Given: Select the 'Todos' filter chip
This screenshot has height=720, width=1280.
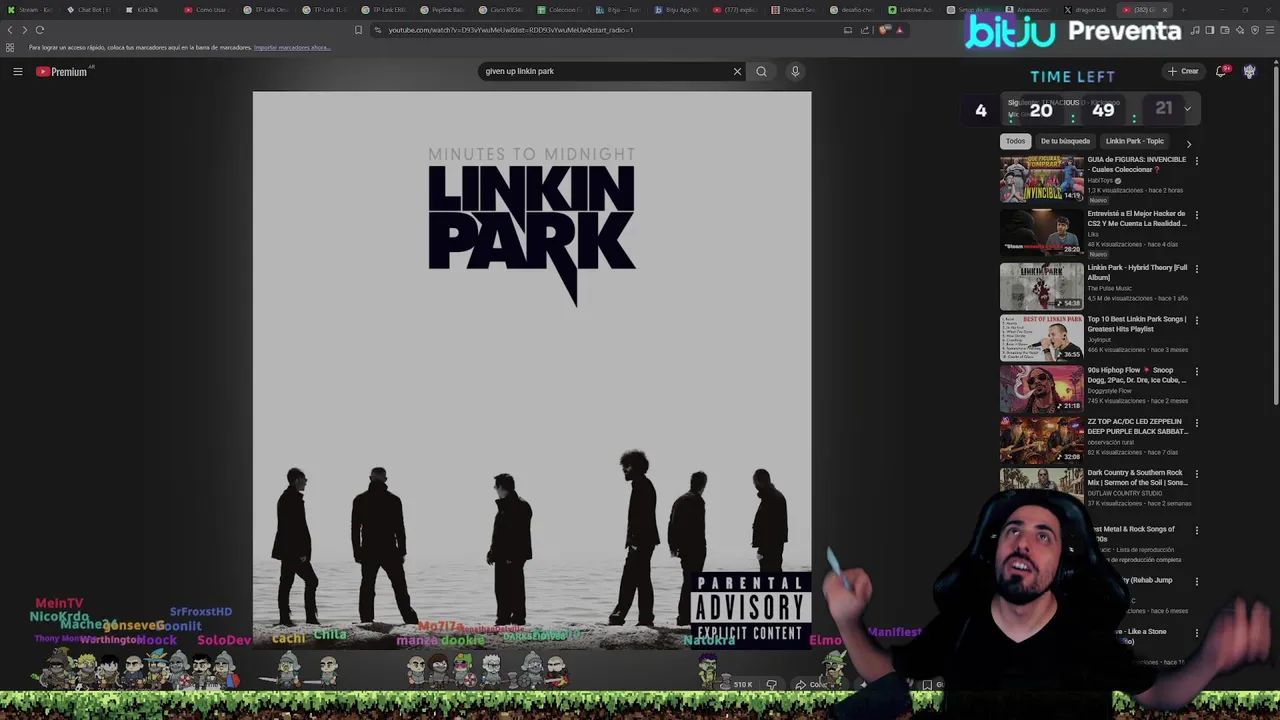Looking at the screenshot, I should (1015, 141).
